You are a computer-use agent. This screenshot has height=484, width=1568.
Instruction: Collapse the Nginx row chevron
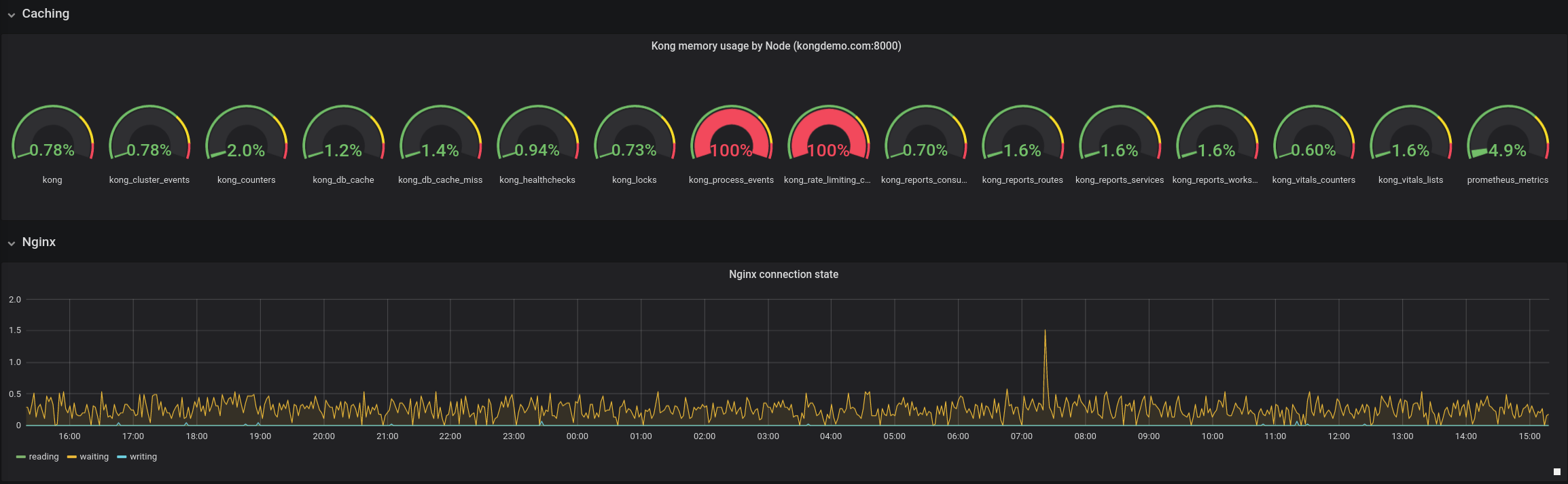click(12, 243)
